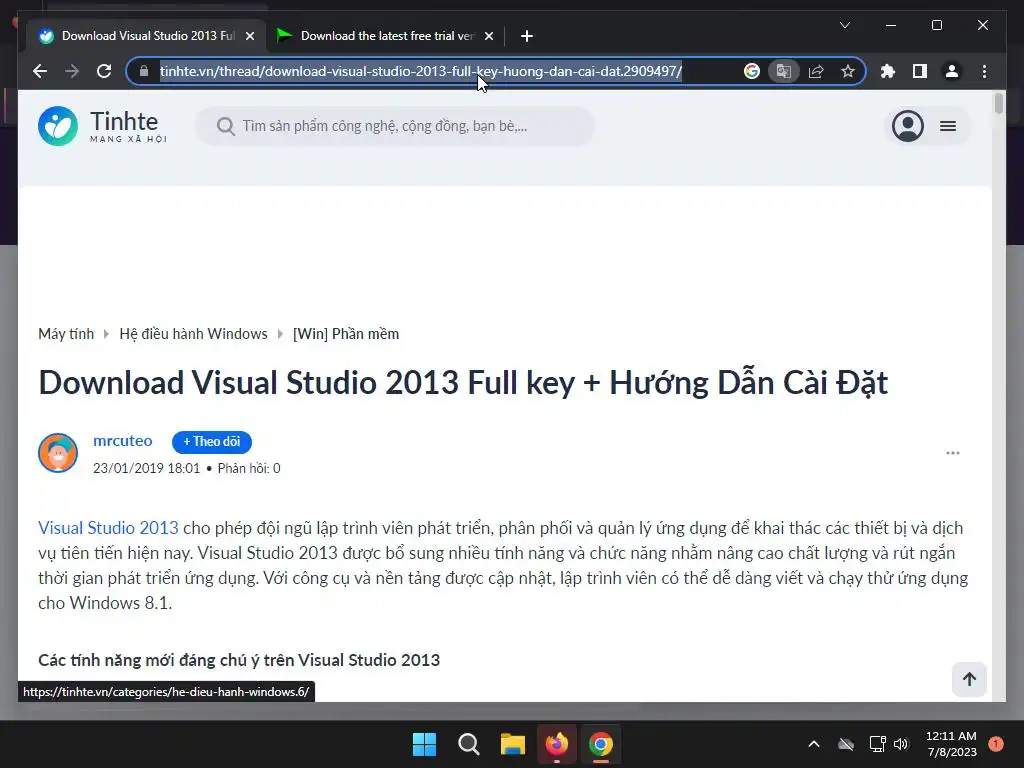Open a new browser tab

[x=527, y=36]
